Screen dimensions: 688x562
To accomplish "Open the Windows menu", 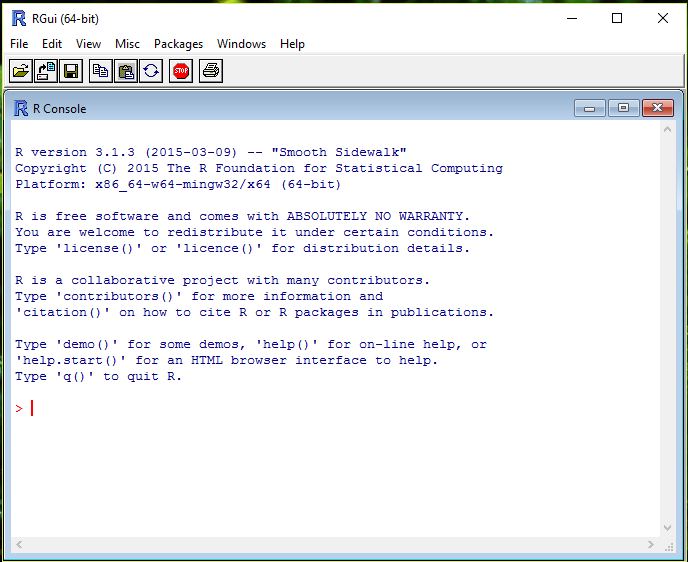I will (x=241, y=44).
